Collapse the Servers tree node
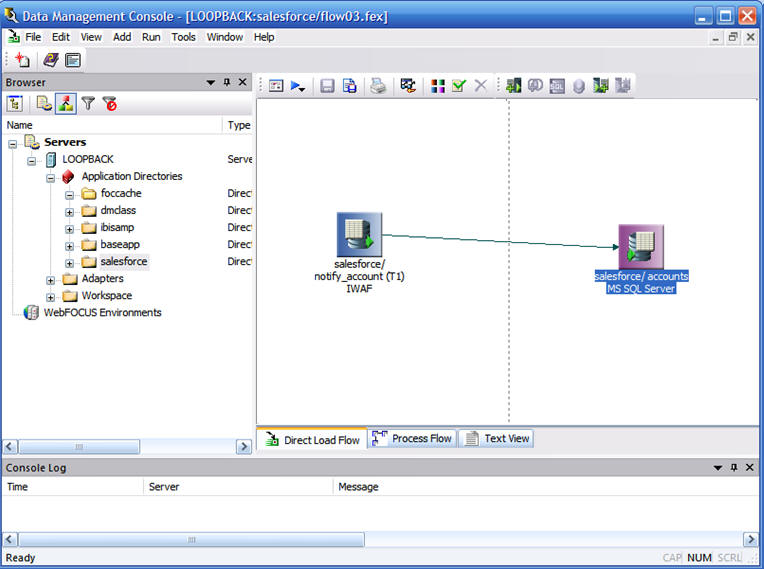 (x=13, y=144)
